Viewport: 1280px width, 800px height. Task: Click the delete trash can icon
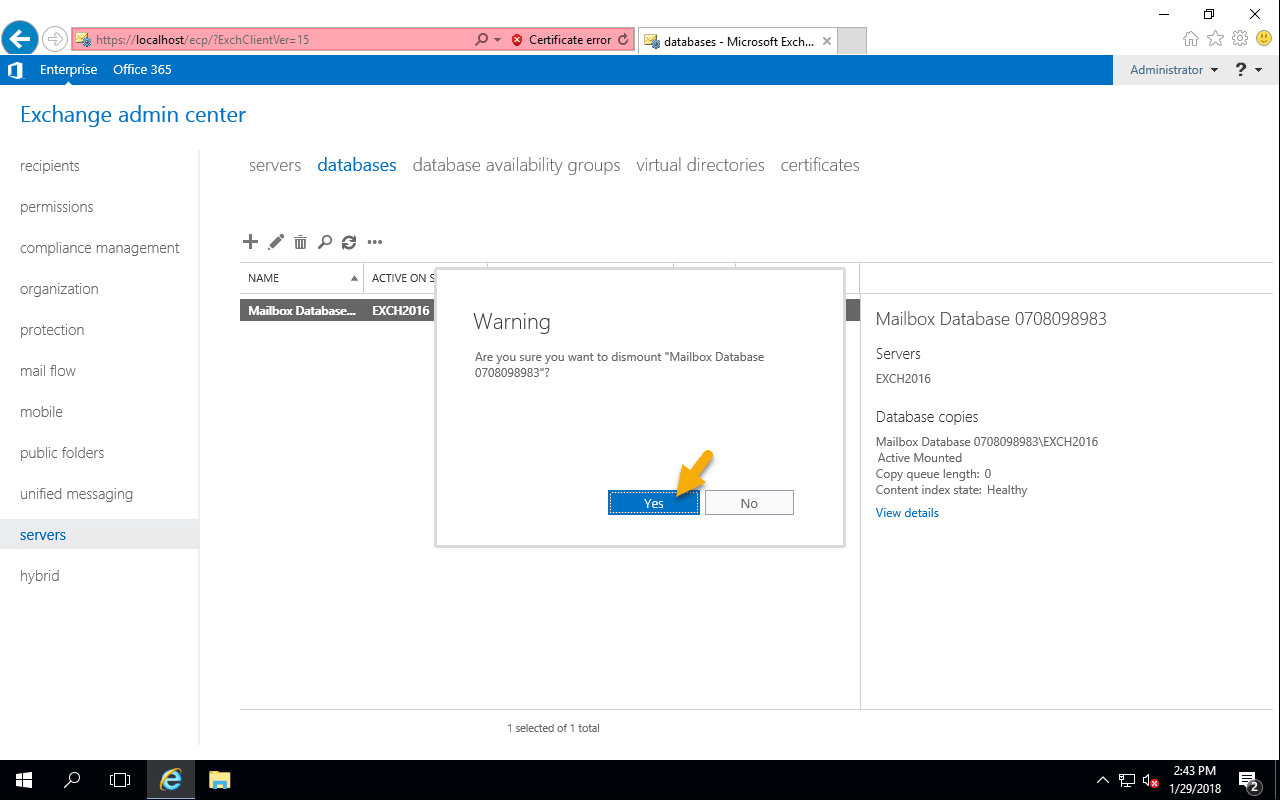pyautogui.click(x=300, y=242)
